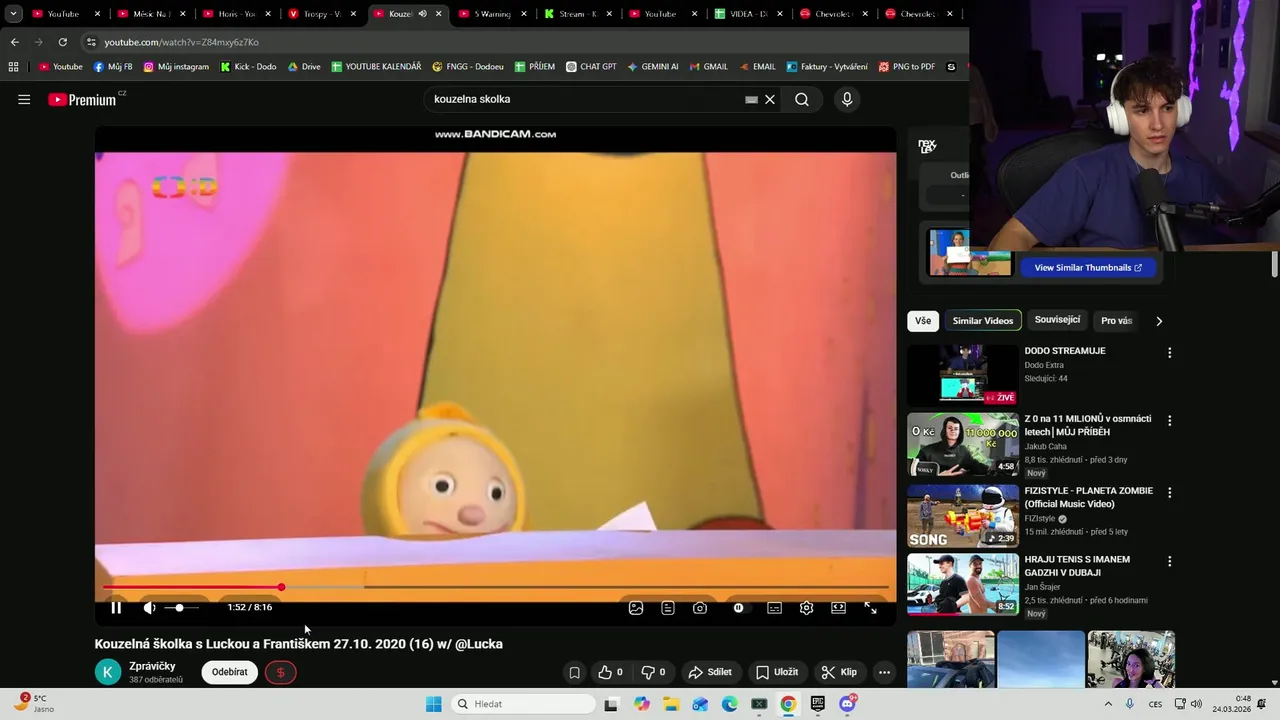Show more filter chips with right arrow
Screen dimensions: 1280x720
point(1159,321)
